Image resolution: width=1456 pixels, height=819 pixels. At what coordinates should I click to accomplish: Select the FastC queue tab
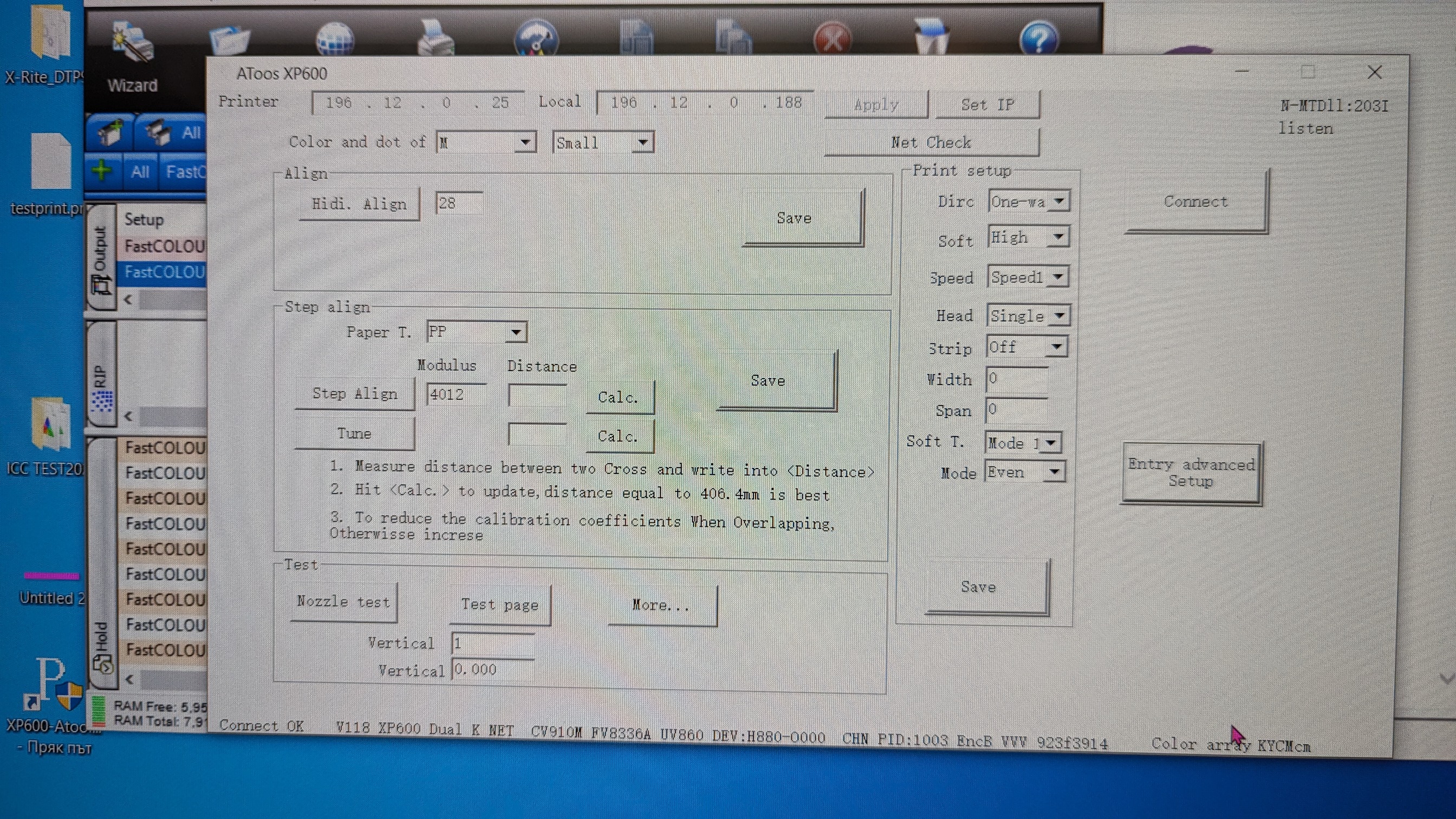click(x=184, y=171)
